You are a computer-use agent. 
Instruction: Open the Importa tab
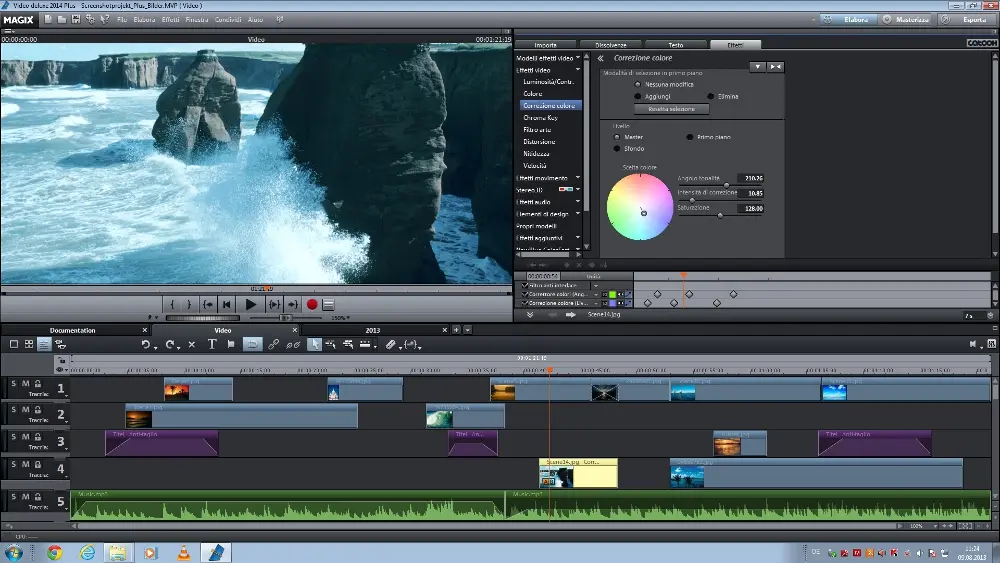(545, 45)
